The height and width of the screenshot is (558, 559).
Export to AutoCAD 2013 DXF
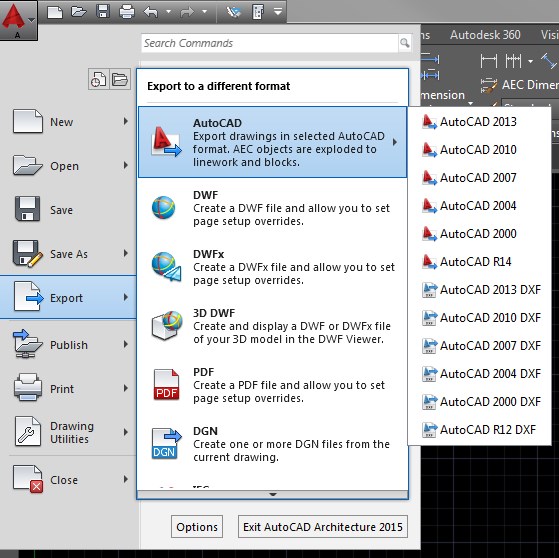479,290
